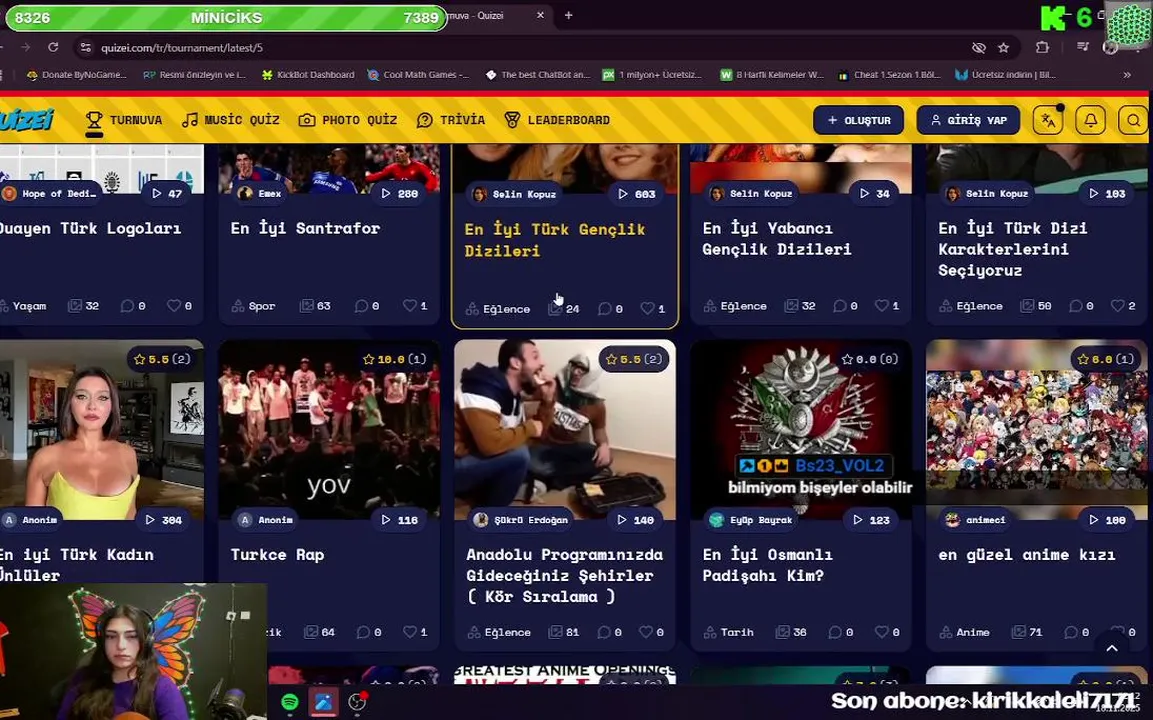Open the Trivia tab
The image size is (1153, 720).
(451, 120)
